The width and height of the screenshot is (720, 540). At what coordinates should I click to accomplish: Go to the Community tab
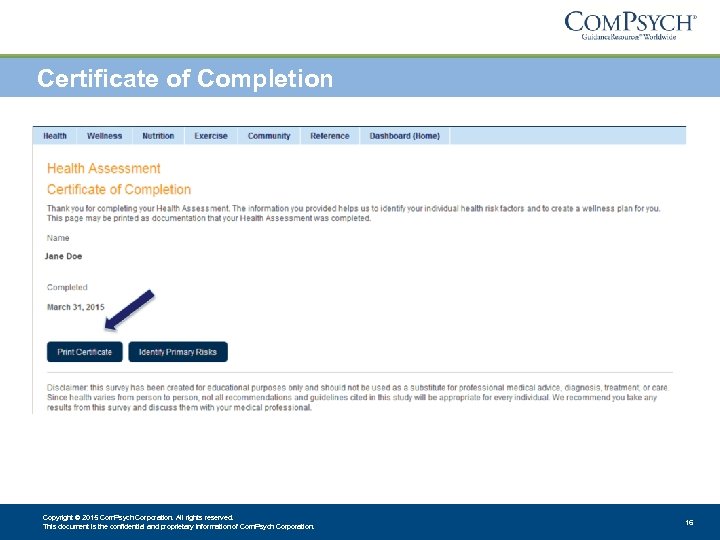pyautogui.click(x=269, y=136)
